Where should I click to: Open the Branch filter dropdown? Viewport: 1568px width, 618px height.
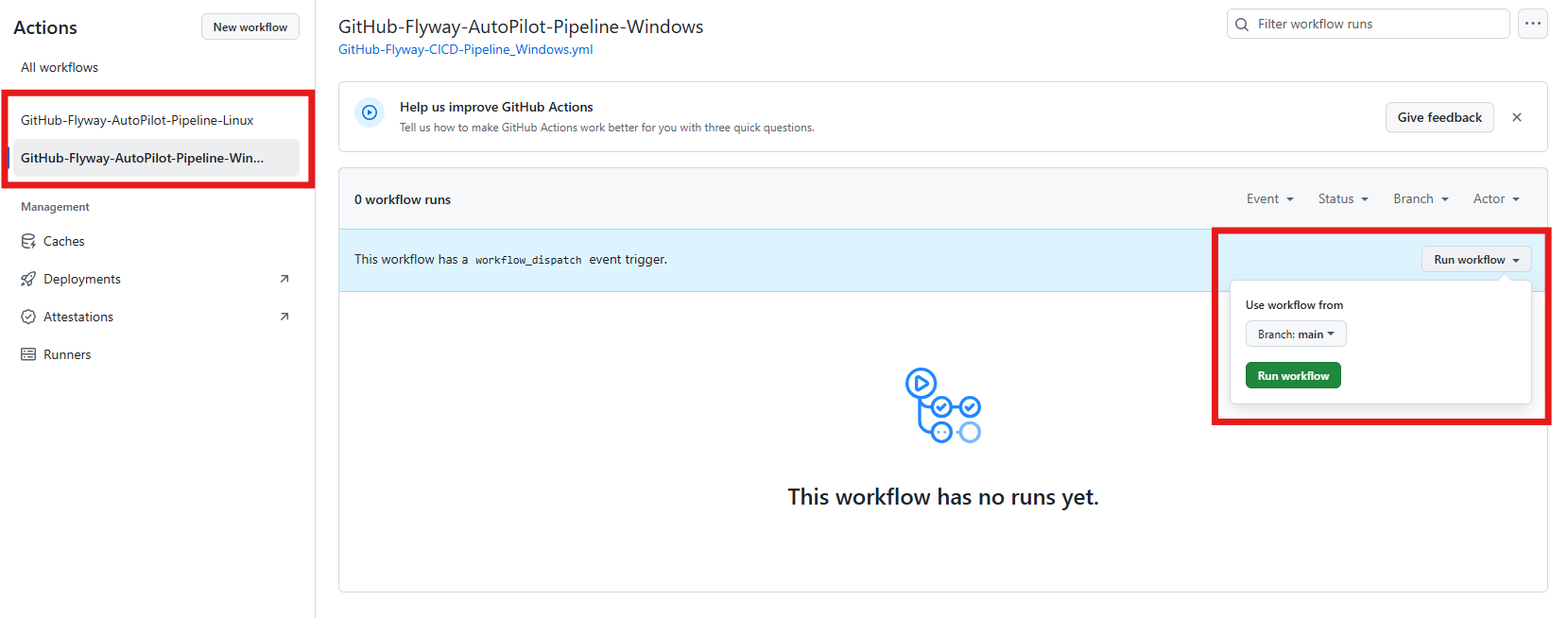[x=1421, y=198]
